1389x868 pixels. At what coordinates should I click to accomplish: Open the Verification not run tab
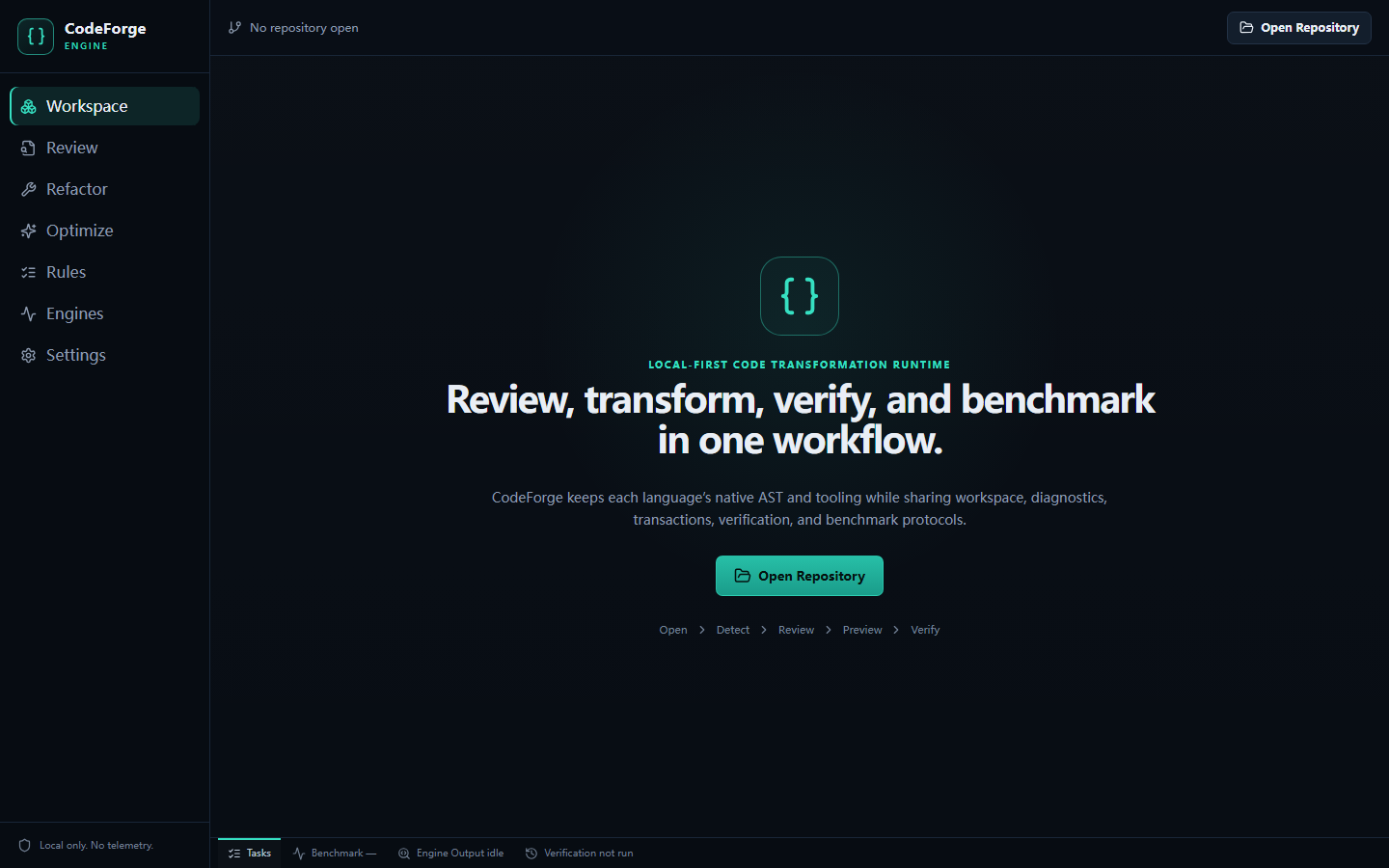(x=580, y=854)
